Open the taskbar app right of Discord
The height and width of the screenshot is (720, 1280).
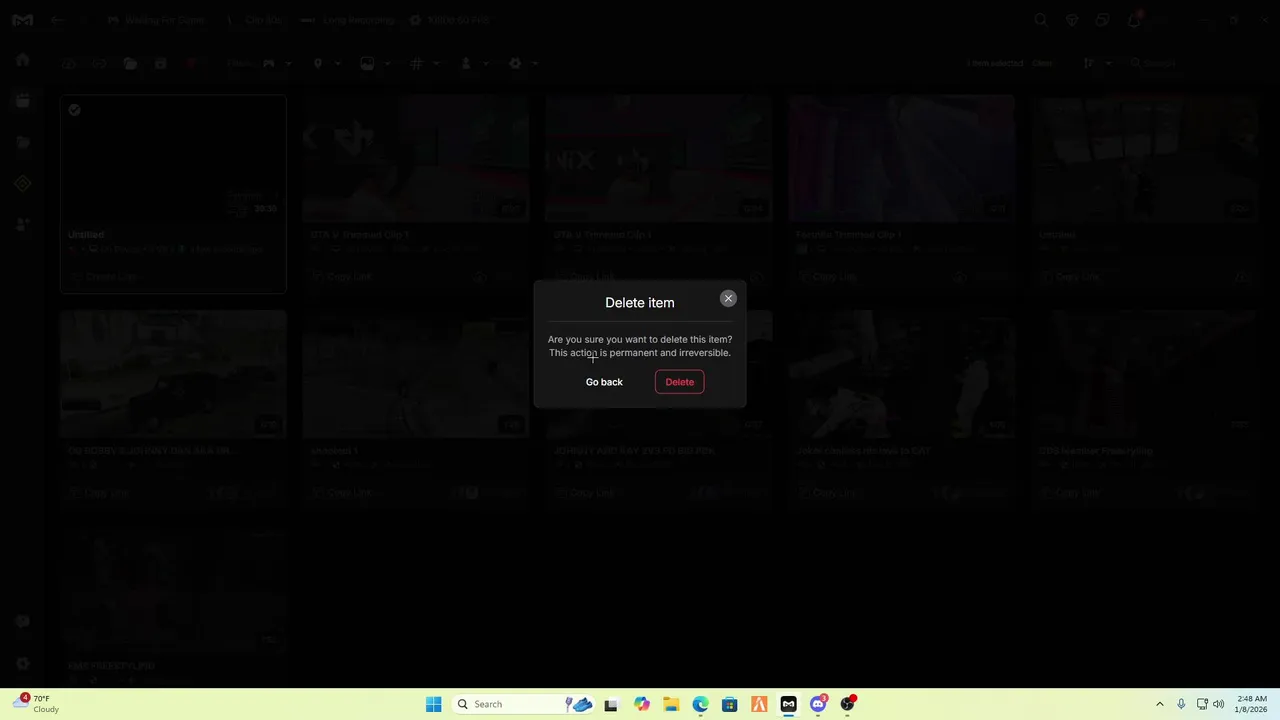click(x=848, y=704)
